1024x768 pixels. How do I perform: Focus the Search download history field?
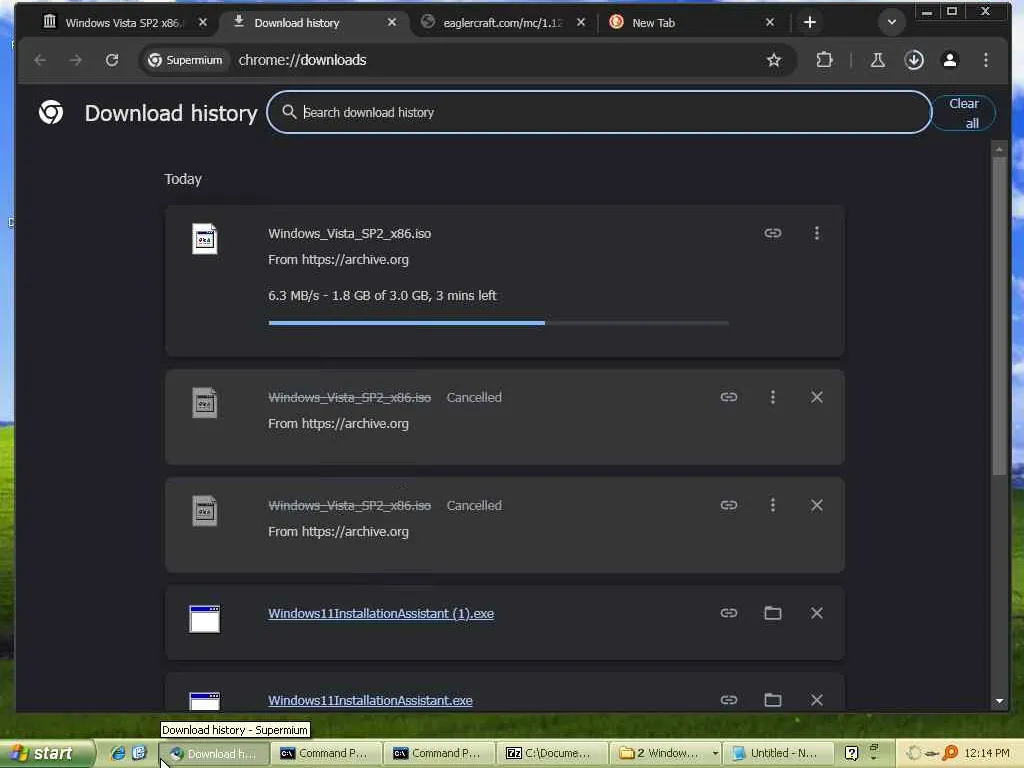click(599, 112)
